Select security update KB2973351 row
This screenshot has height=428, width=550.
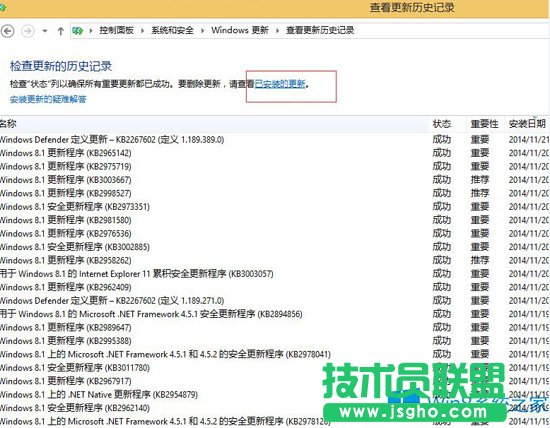pyautogui.click(x=275, y=207)
